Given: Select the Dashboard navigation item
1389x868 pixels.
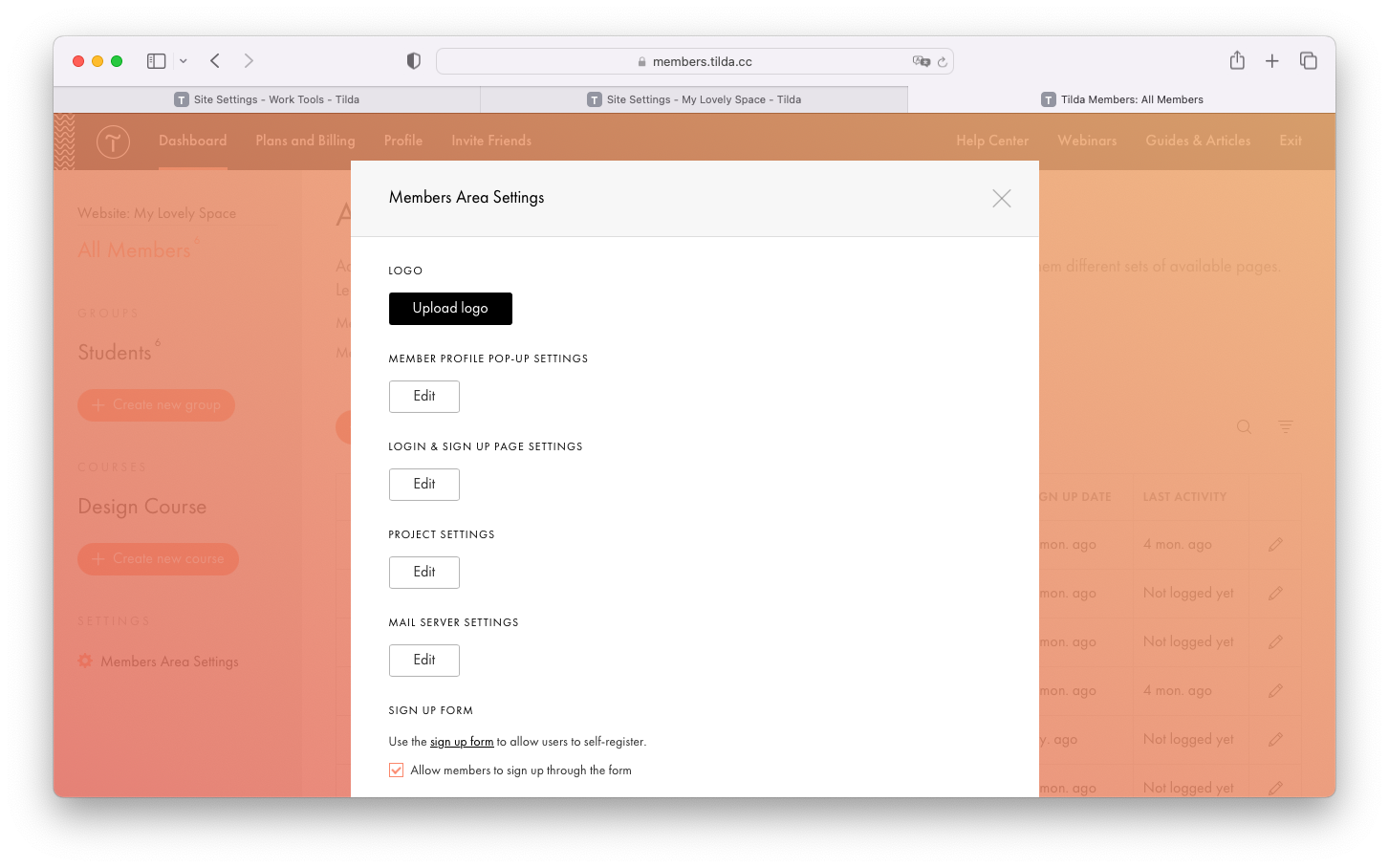Looking at the screenshot, I should [x=192, y=141].
